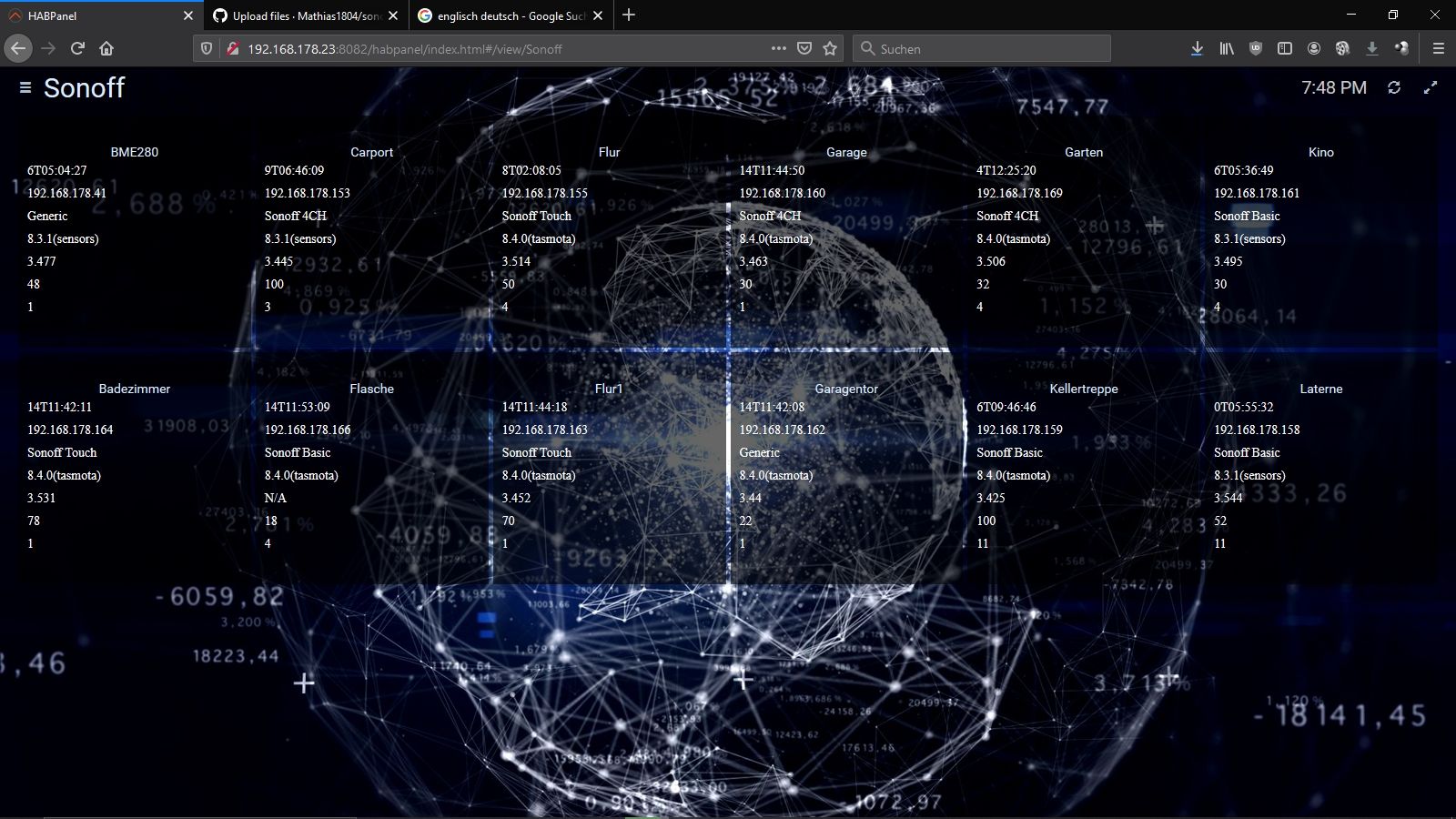This screenshot has width=1456, height=819.
Task: Click the Flasche IP 192.168.178.166
Action: click(308, 430)
